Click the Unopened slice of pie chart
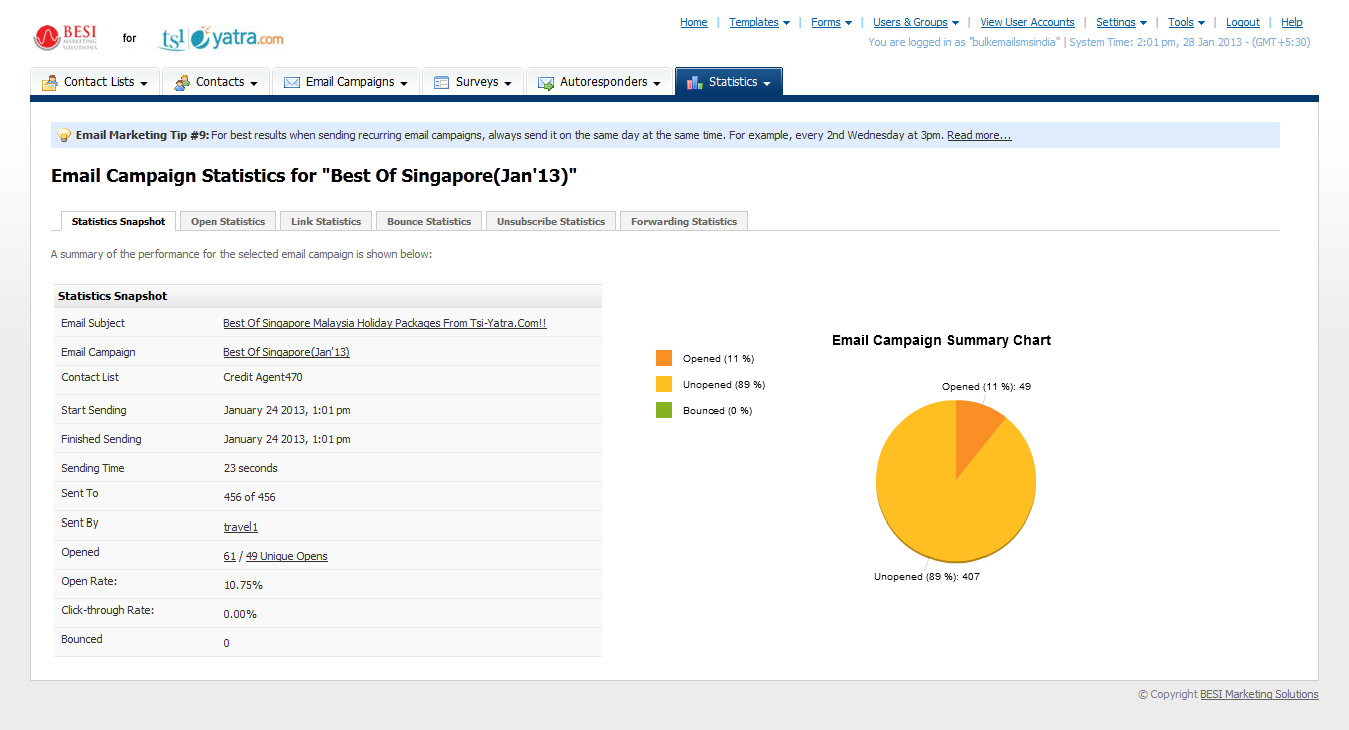Viewport: 1349px width, 730px height. [940, 500]
